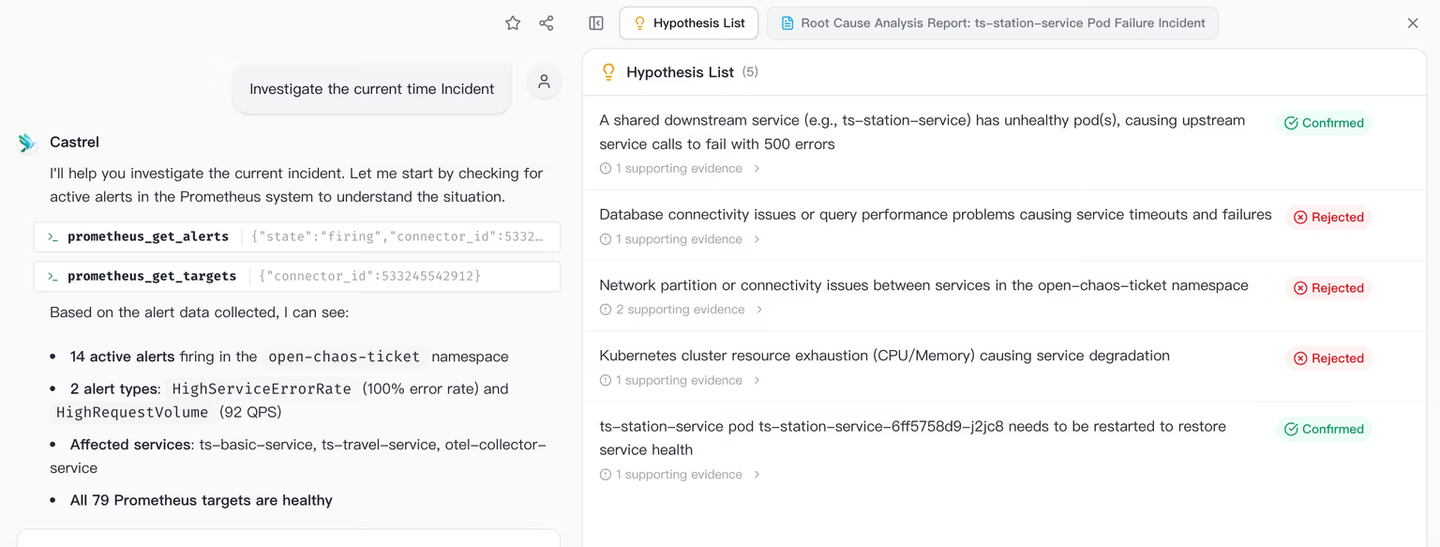
Task: Expand evidence for the database connectivity hypothesis
Action: pyautogui.click(x=680, y=240)
